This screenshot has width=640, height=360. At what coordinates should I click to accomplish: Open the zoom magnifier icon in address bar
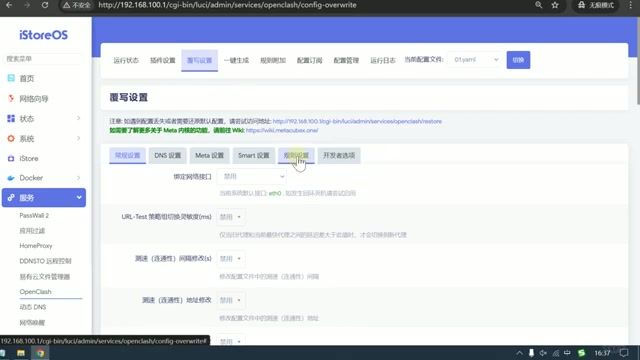click(538, 5)
